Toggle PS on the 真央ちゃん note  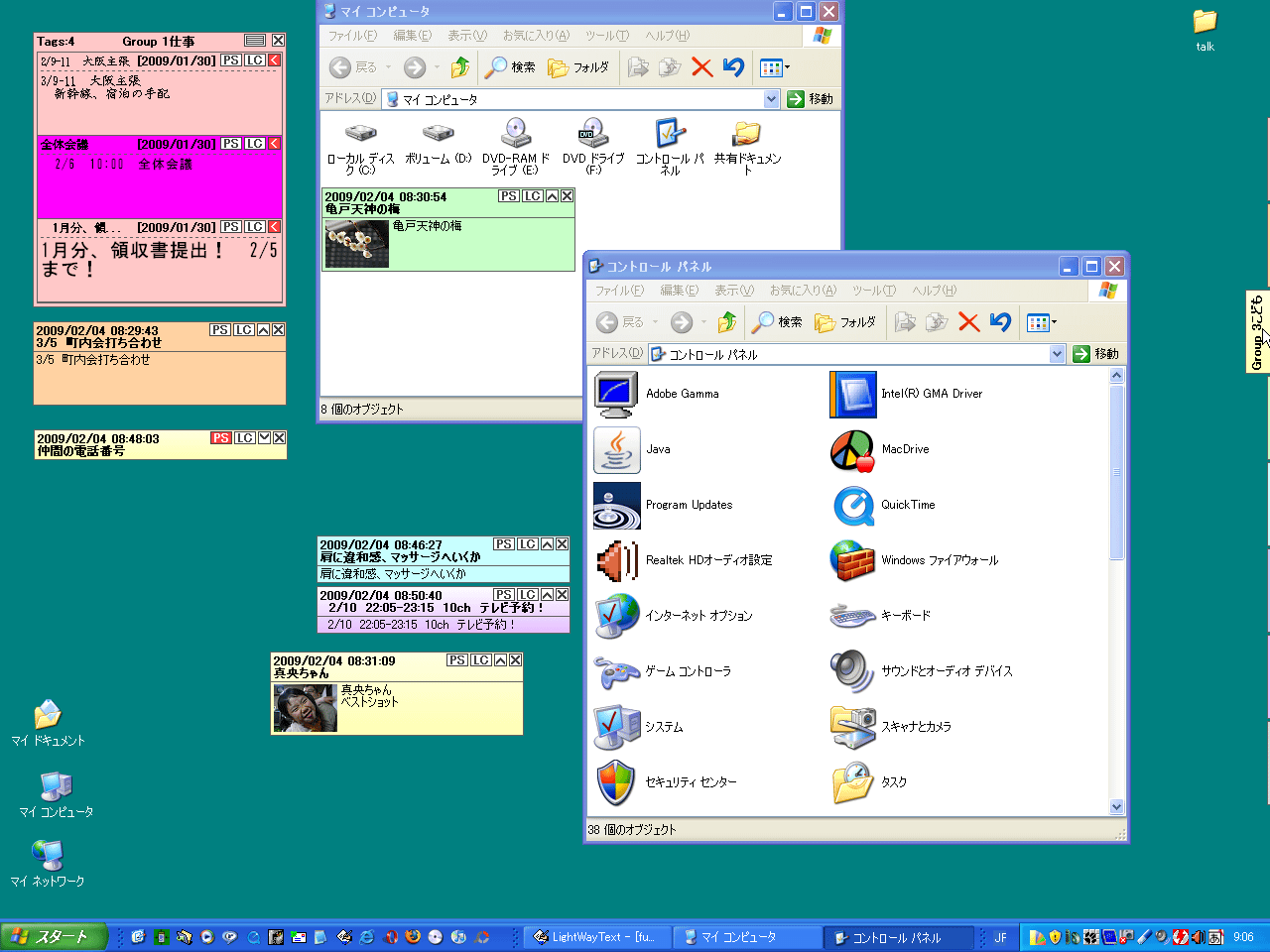(457, 660)
